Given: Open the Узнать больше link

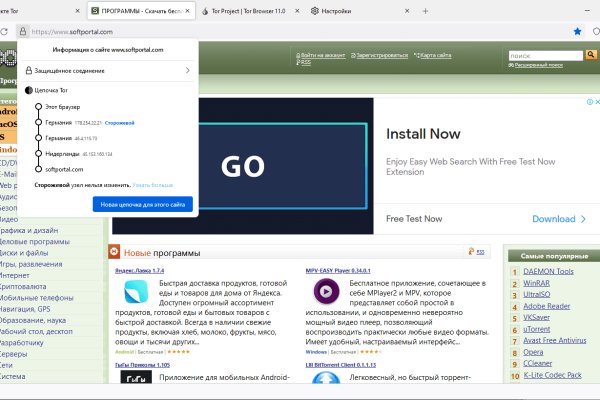Looking at the screenshot, I should click(153, 185).
